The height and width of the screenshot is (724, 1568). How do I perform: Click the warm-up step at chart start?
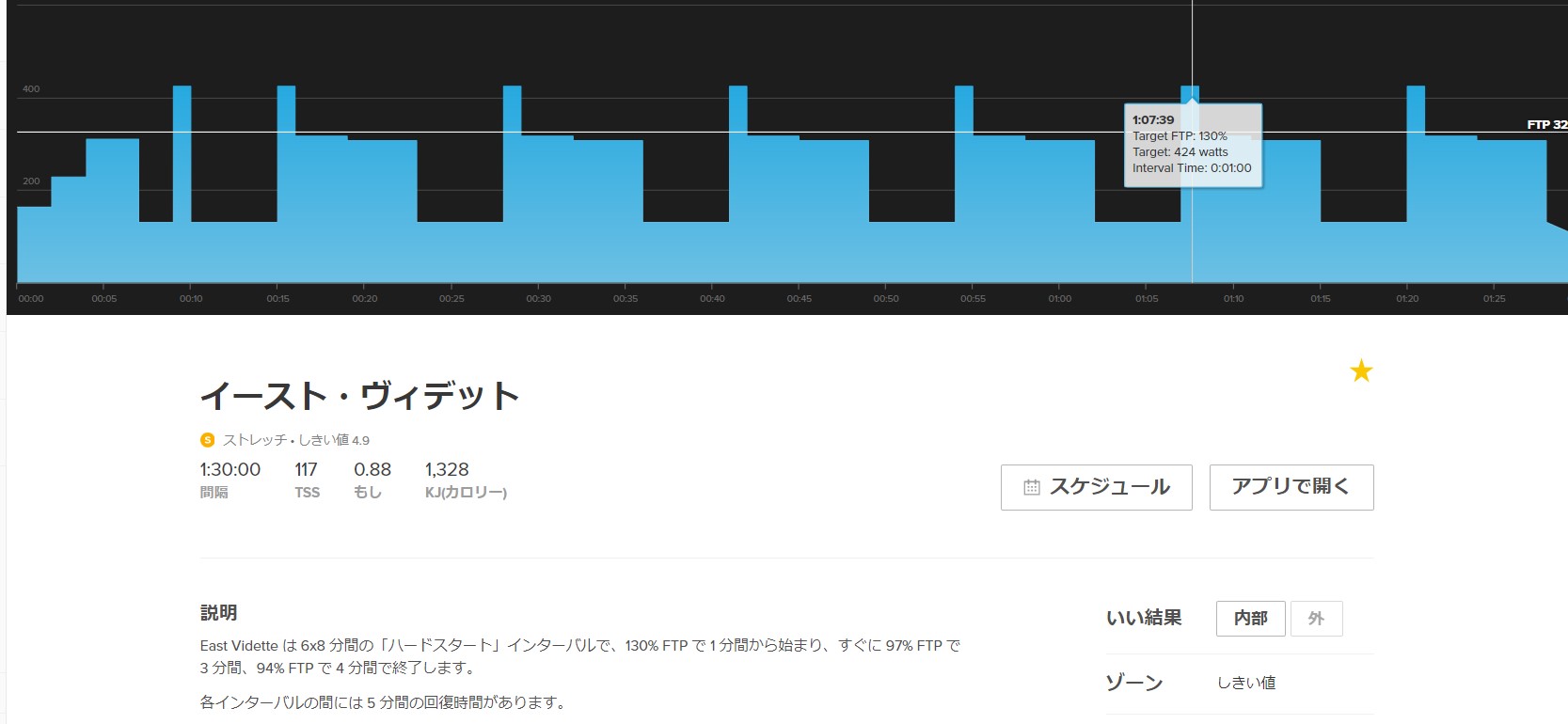[x=34, y=244]
